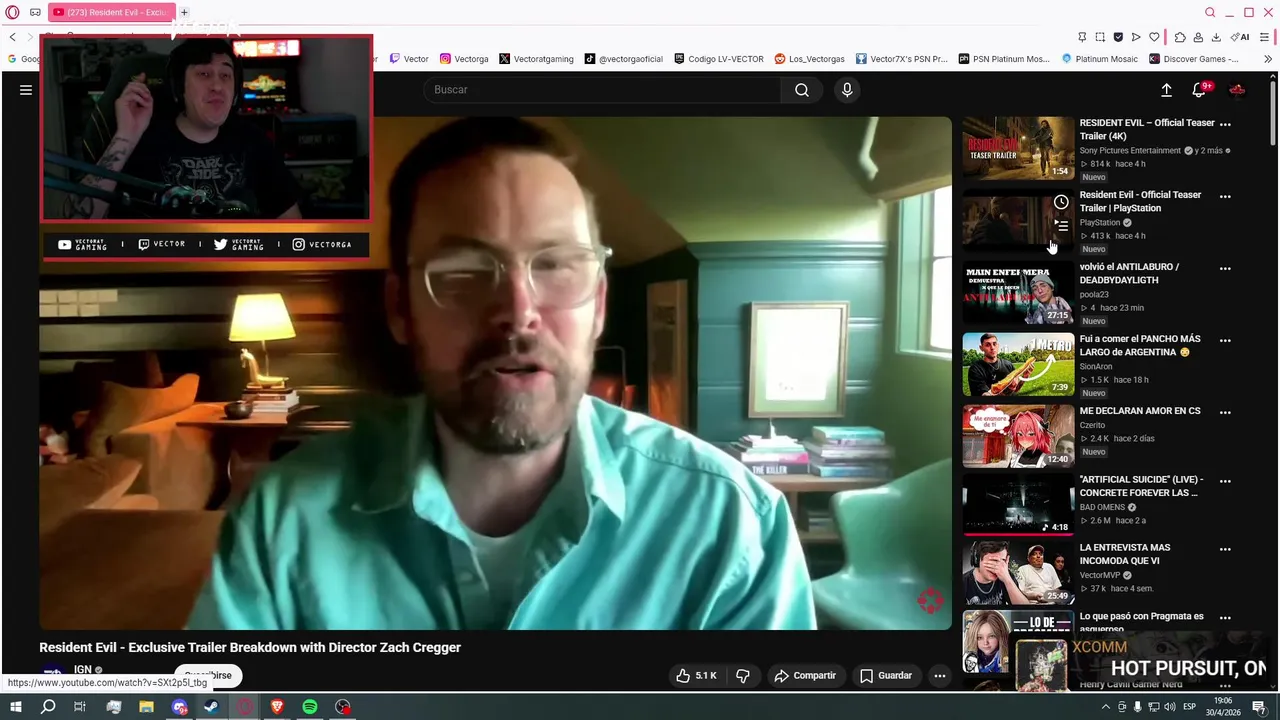Open Opera extensions cube icon
This screenshot has height=720, width=1280.
1180,37
